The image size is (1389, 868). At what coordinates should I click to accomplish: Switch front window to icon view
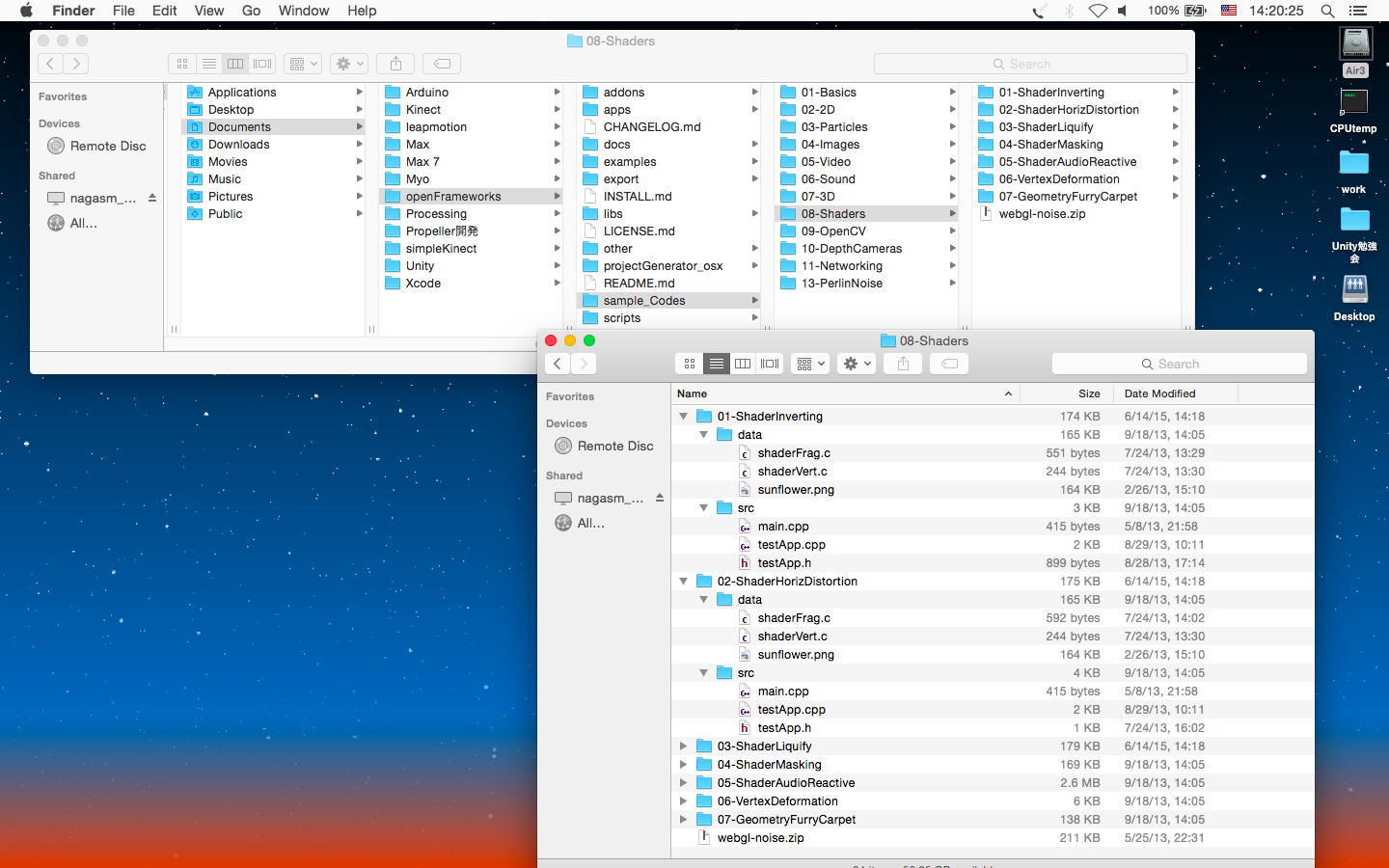689,364
